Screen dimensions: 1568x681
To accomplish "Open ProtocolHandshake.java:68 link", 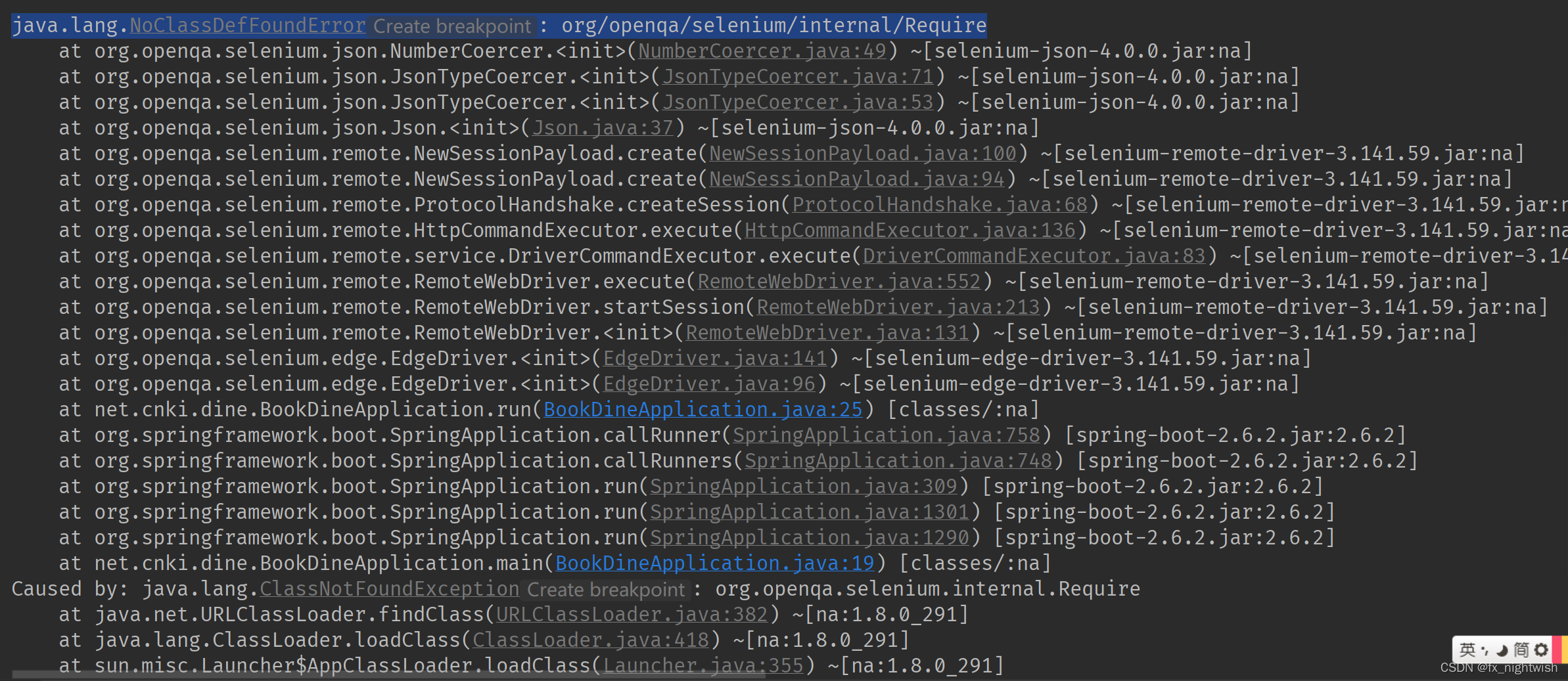I will pos(940,204).
